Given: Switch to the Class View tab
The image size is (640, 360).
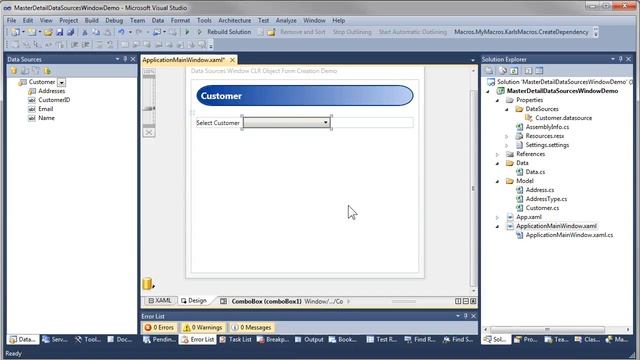Looking at the screenshot, I should (587, 339).
